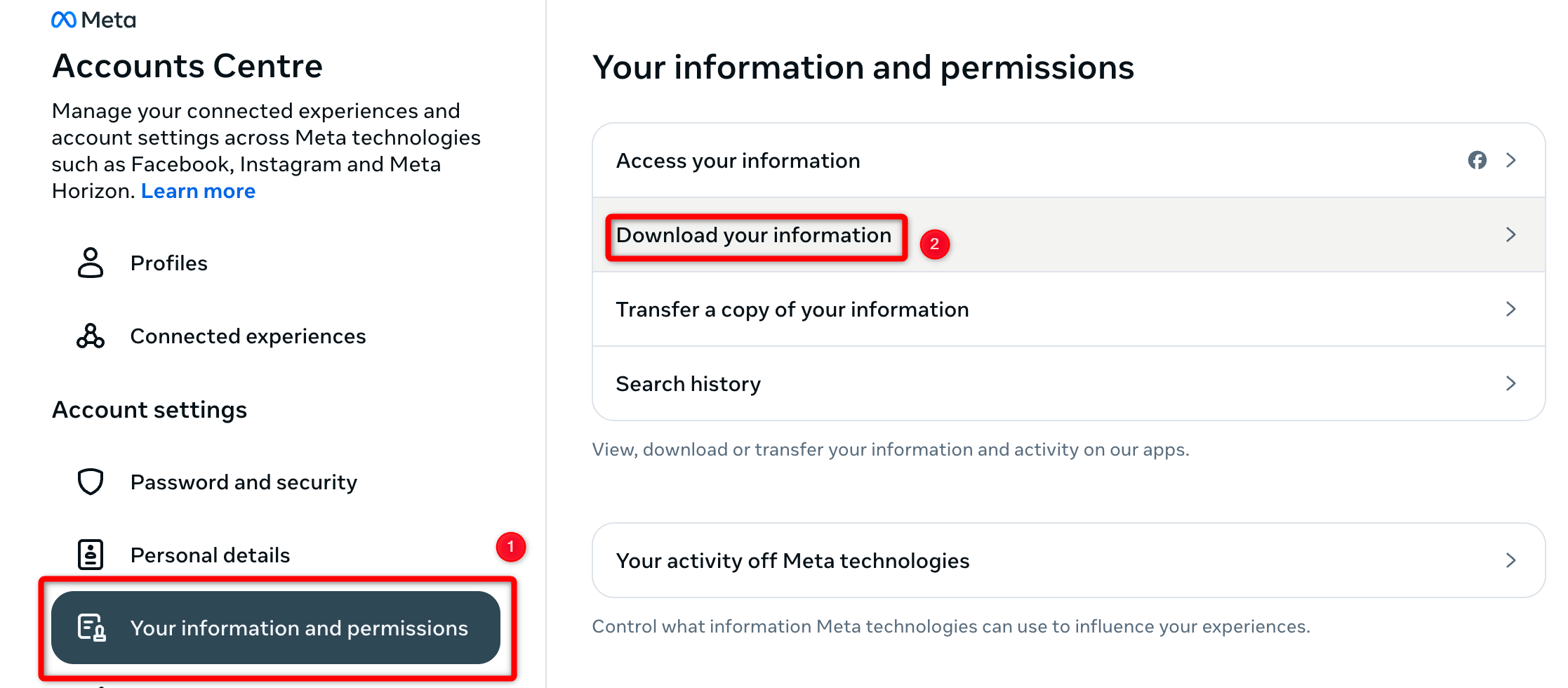
Task: Click the Connected experiences icon
Action: coord(90,336)
